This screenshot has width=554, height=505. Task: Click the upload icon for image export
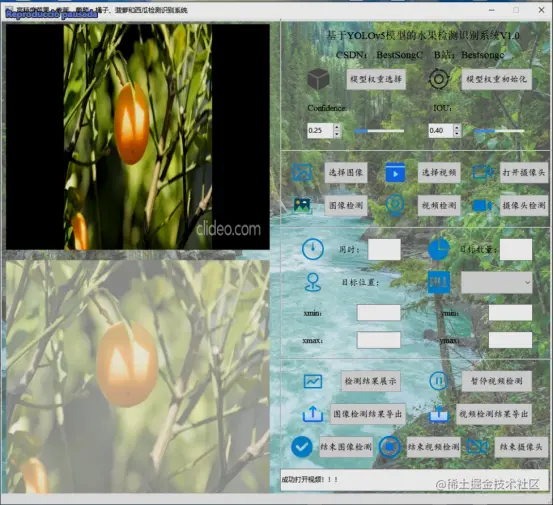coord(313,414)
